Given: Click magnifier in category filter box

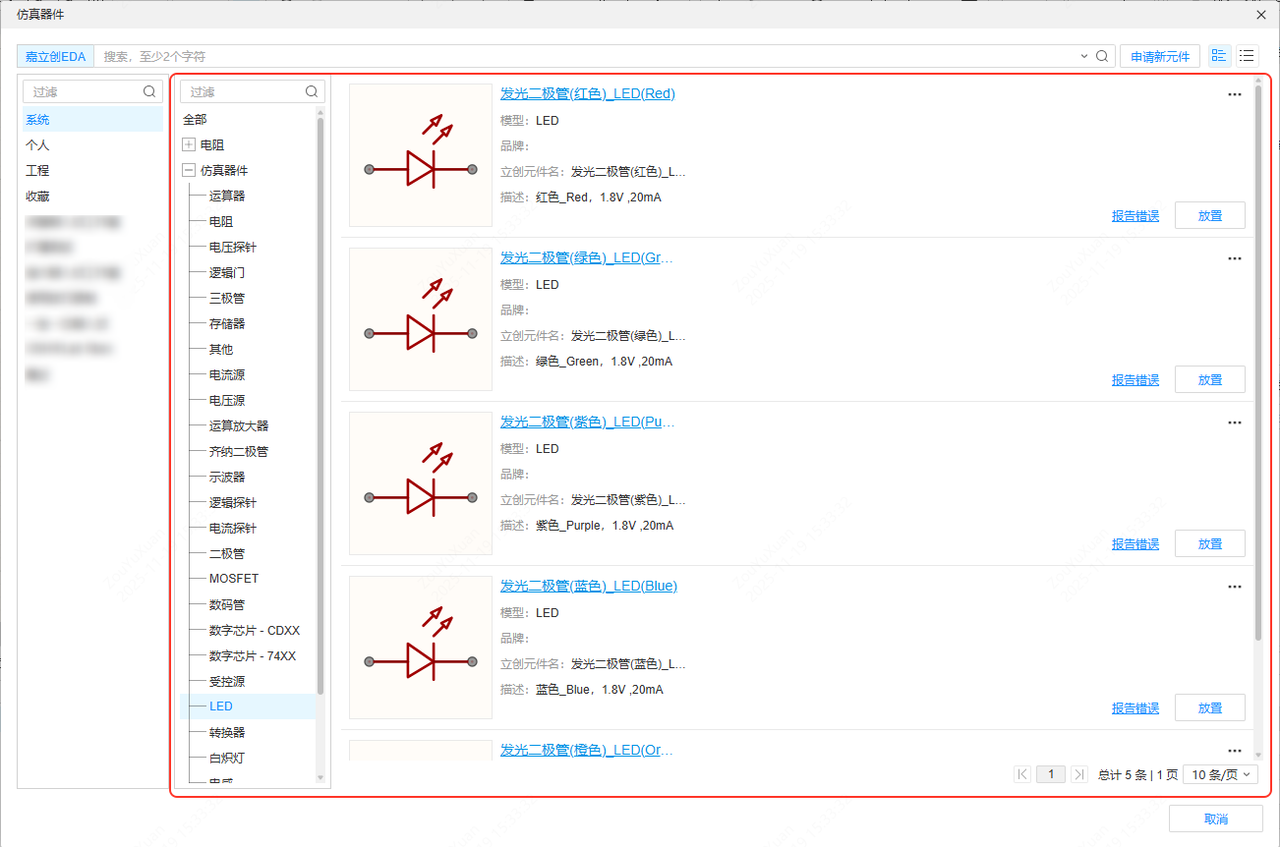Looking at the screenshot, I should (x=314, y=92).
